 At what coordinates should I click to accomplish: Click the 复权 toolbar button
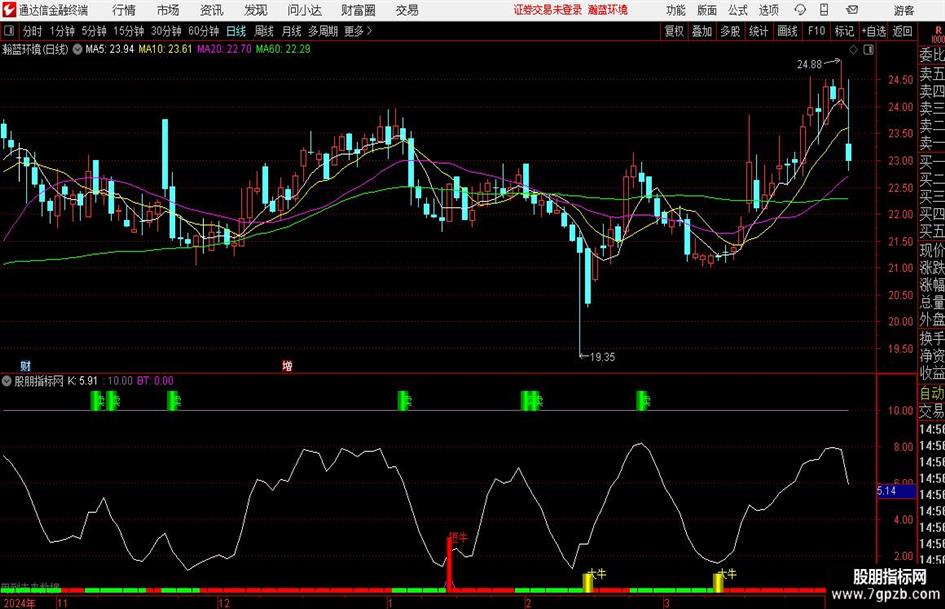click(674, 31)
